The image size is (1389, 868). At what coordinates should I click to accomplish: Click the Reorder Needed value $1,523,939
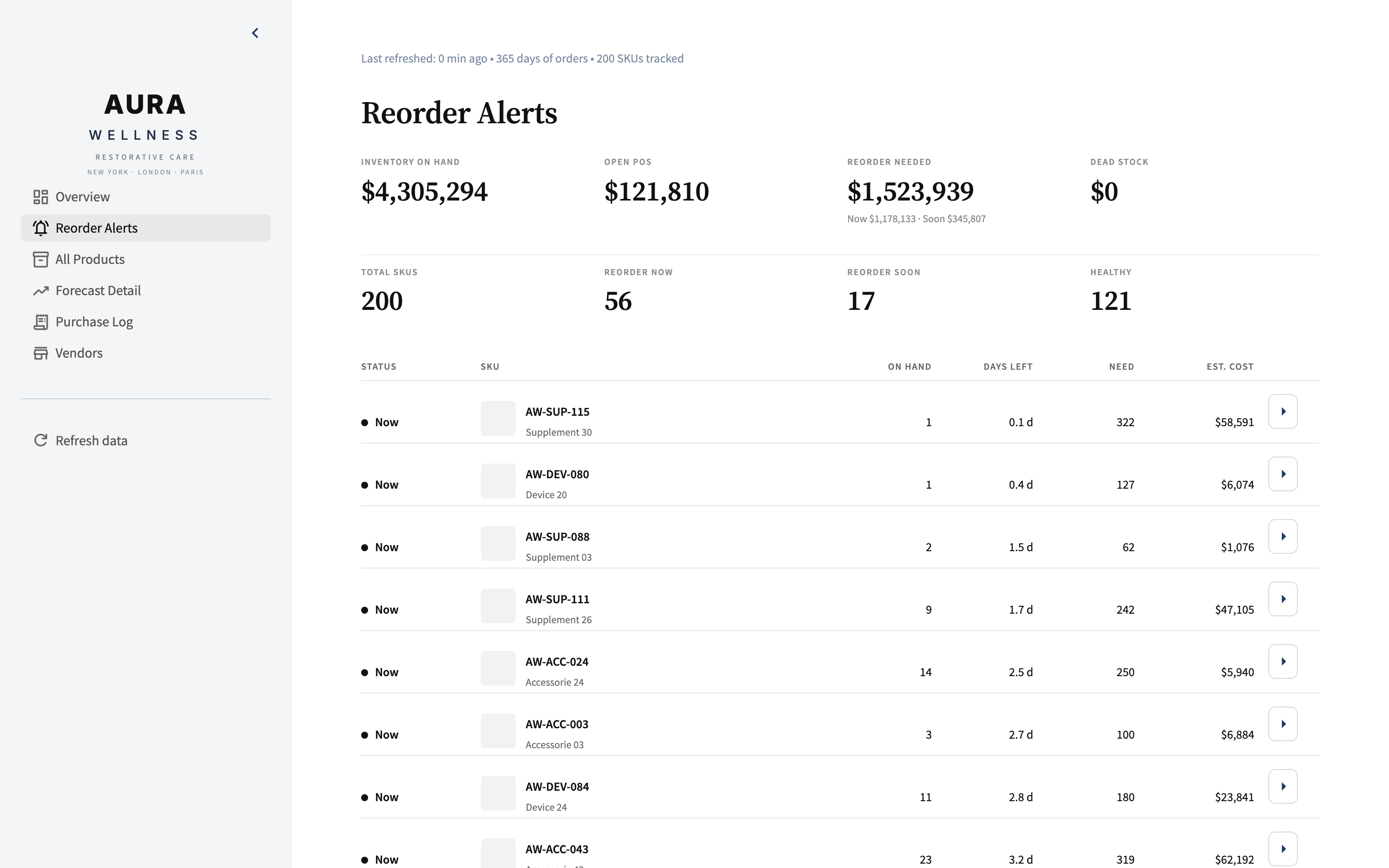point(910,192)
